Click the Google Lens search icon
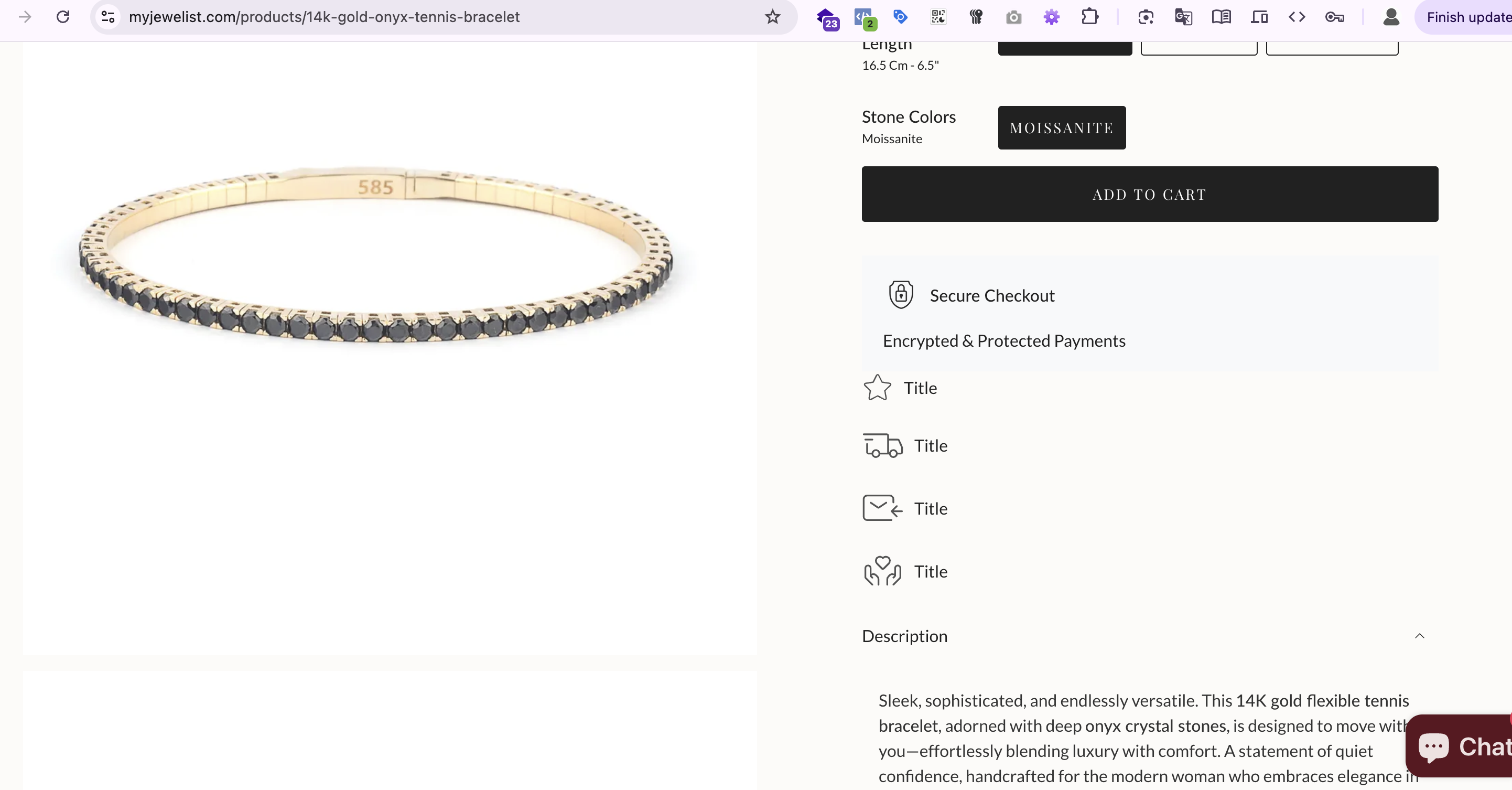1512x790 pixels. (1145, 17)
